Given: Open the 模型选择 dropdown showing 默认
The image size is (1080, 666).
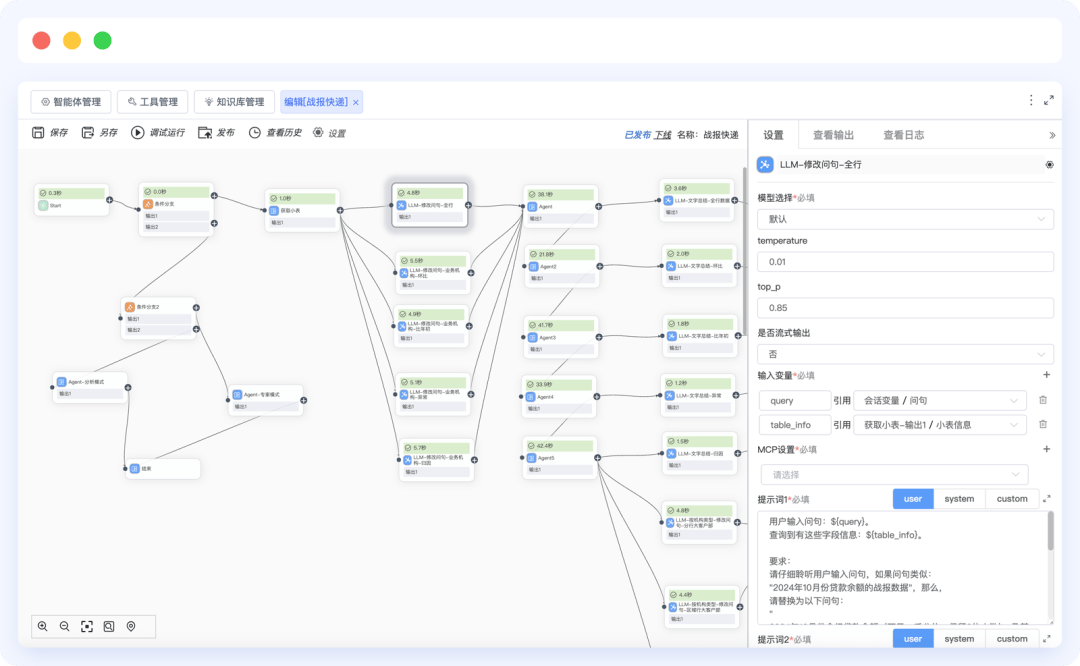Looking at the screenshot, I should click(905, 219).
